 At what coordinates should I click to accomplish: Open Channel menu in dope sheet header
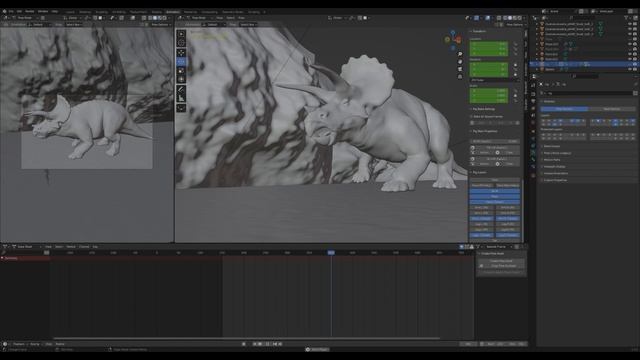coord(84,247)
